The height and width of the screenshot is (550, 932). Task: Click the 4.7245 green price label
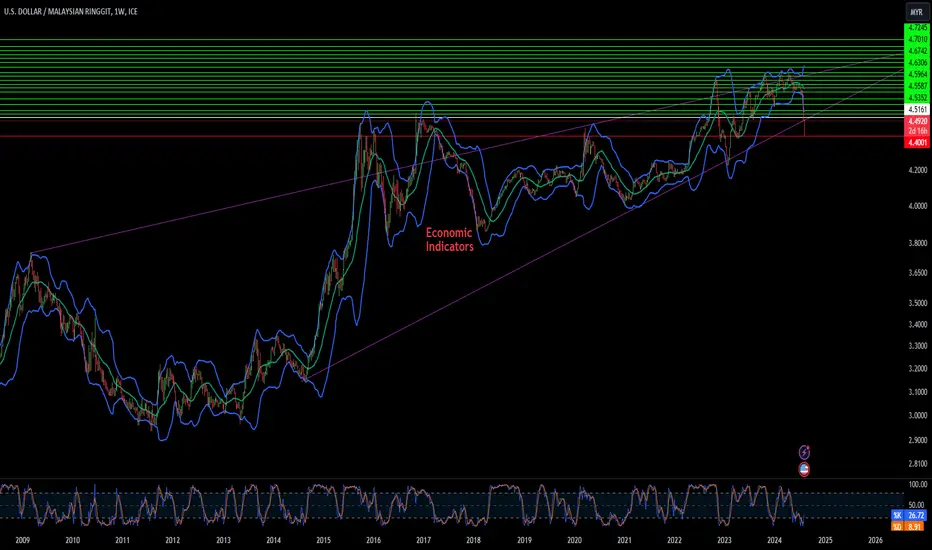(917, 28)
